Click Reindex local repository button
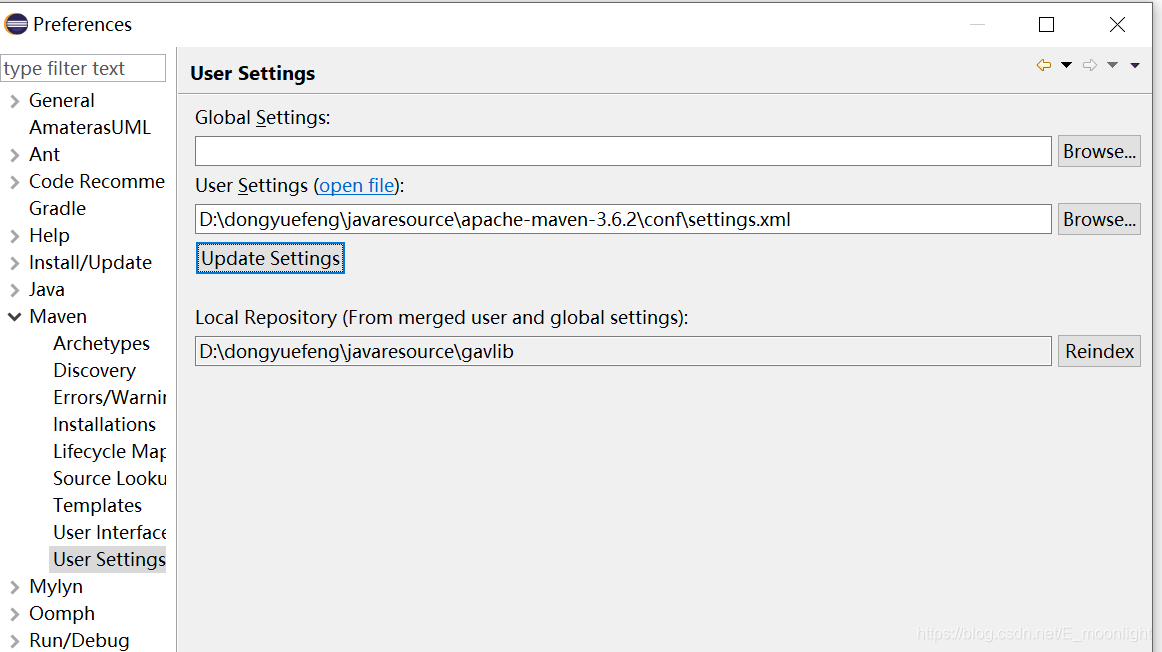The height and width of the screenshot is (652, 1162). (1099, 351)
